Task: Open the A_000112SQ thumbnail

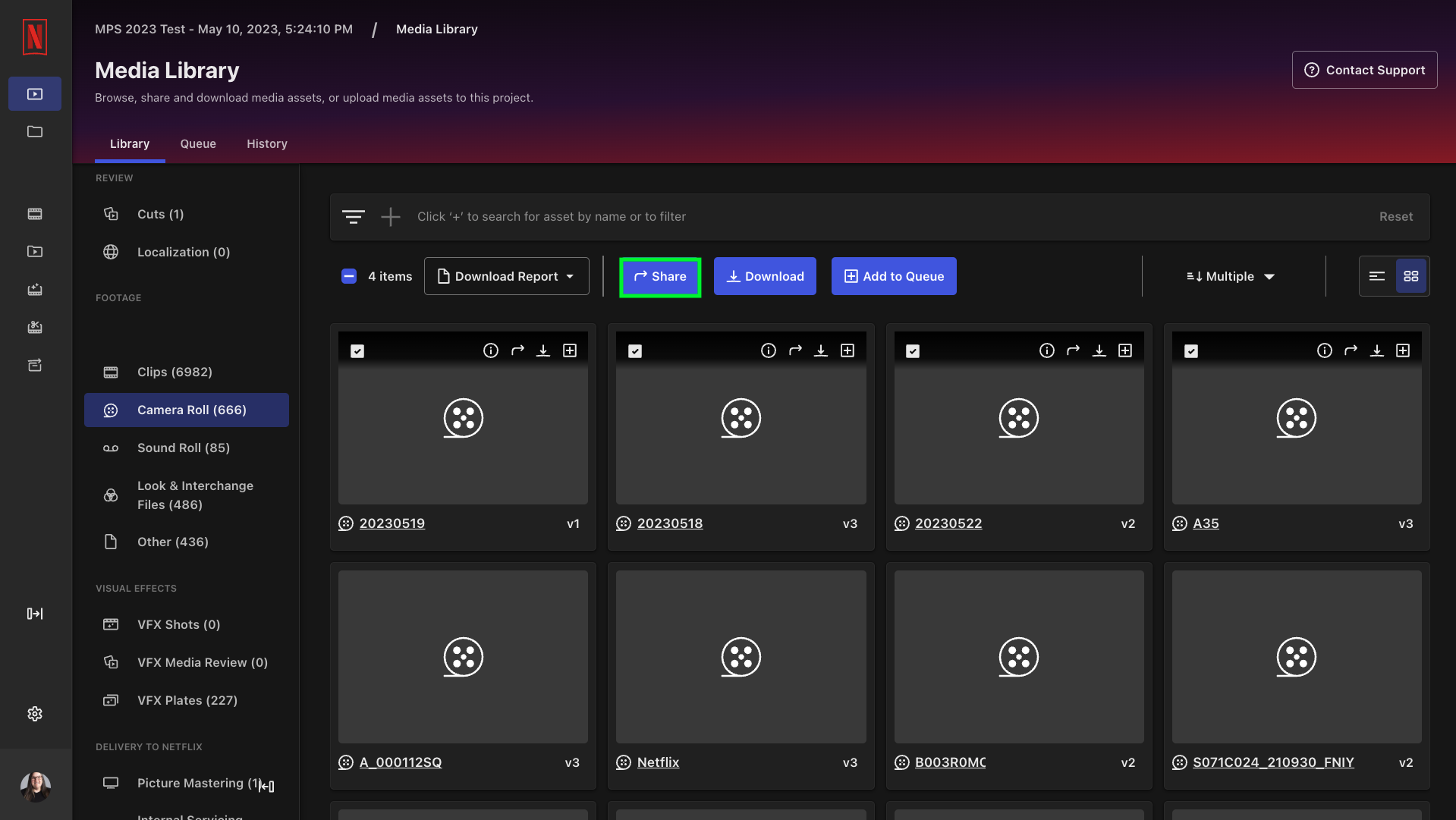Action: pyautogui.click(x=463, y=657)
